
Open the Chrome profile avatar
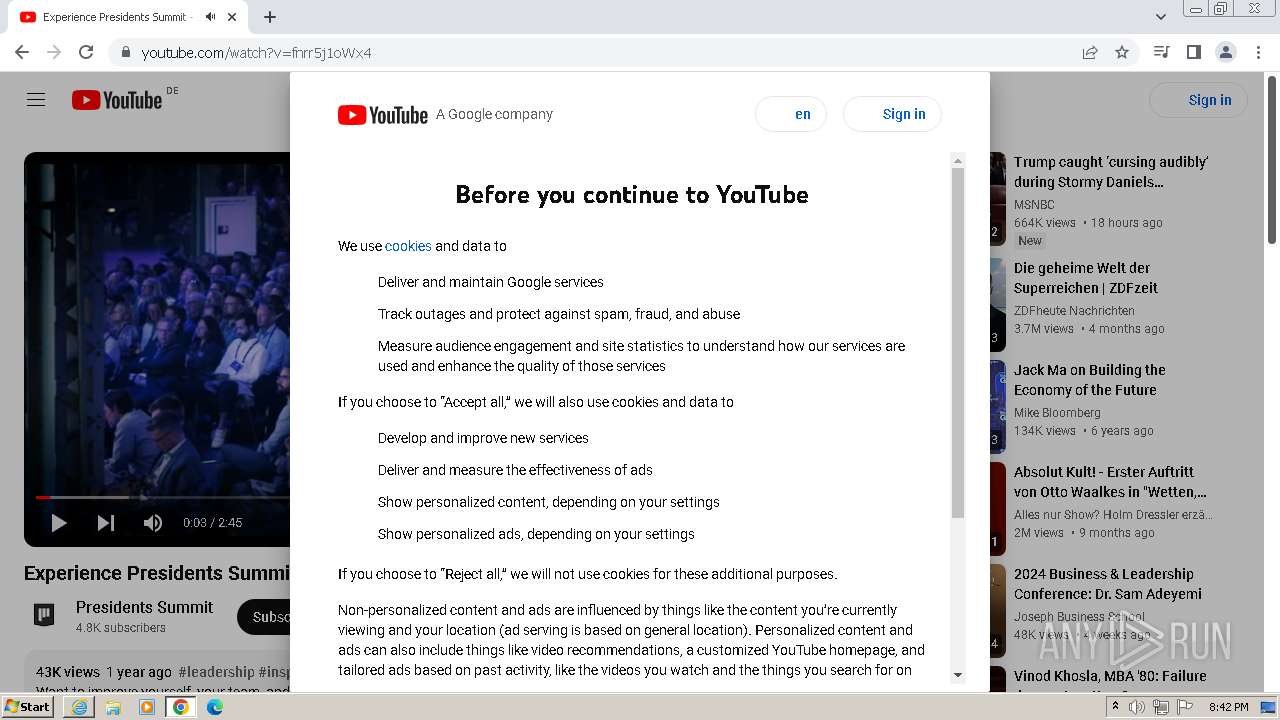click(x=1226, y=52)
